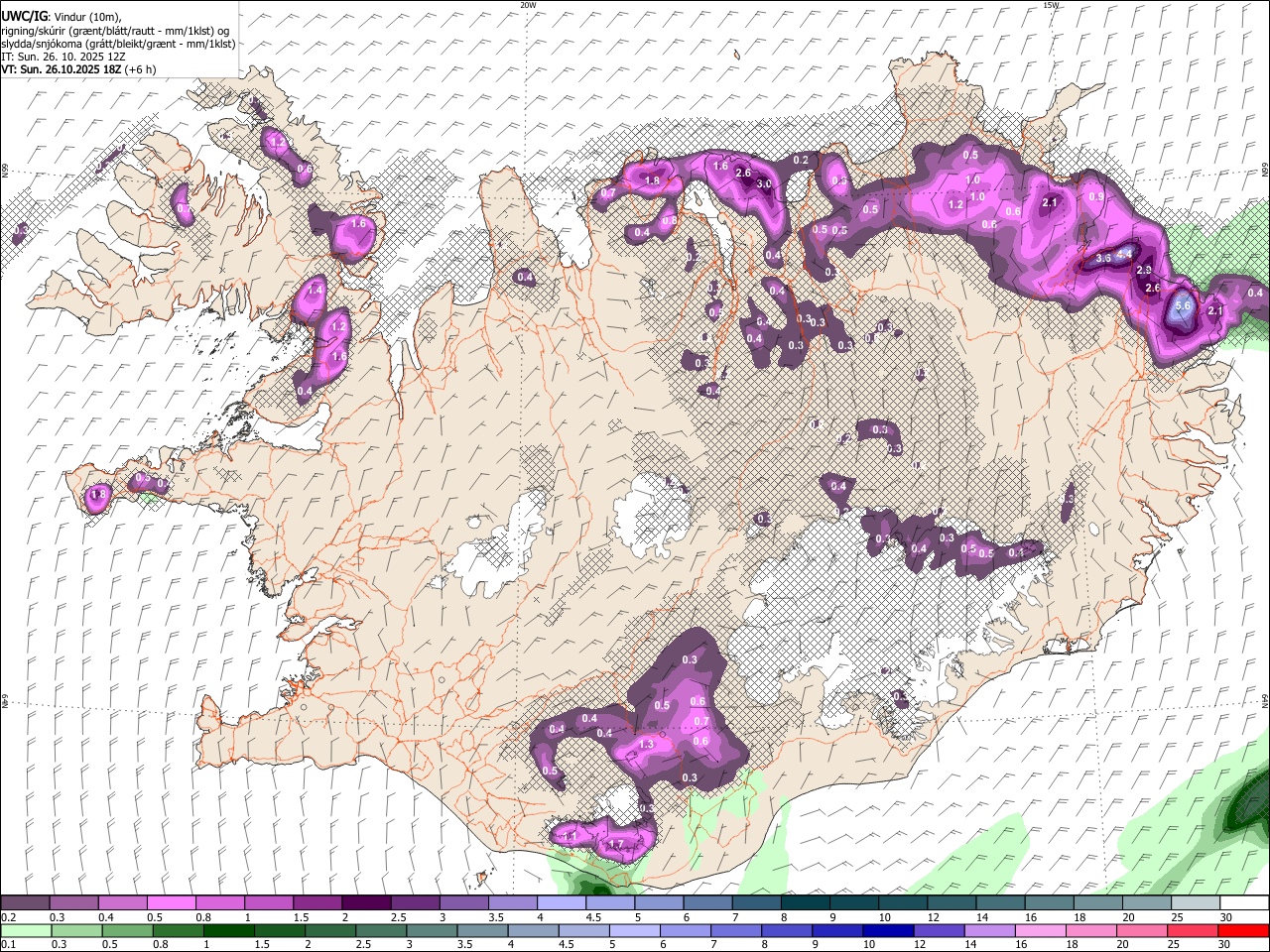Click the 5 light blue rain swatch
Image resolution: width=1270 pixels, height=952 pixels.
634,930
